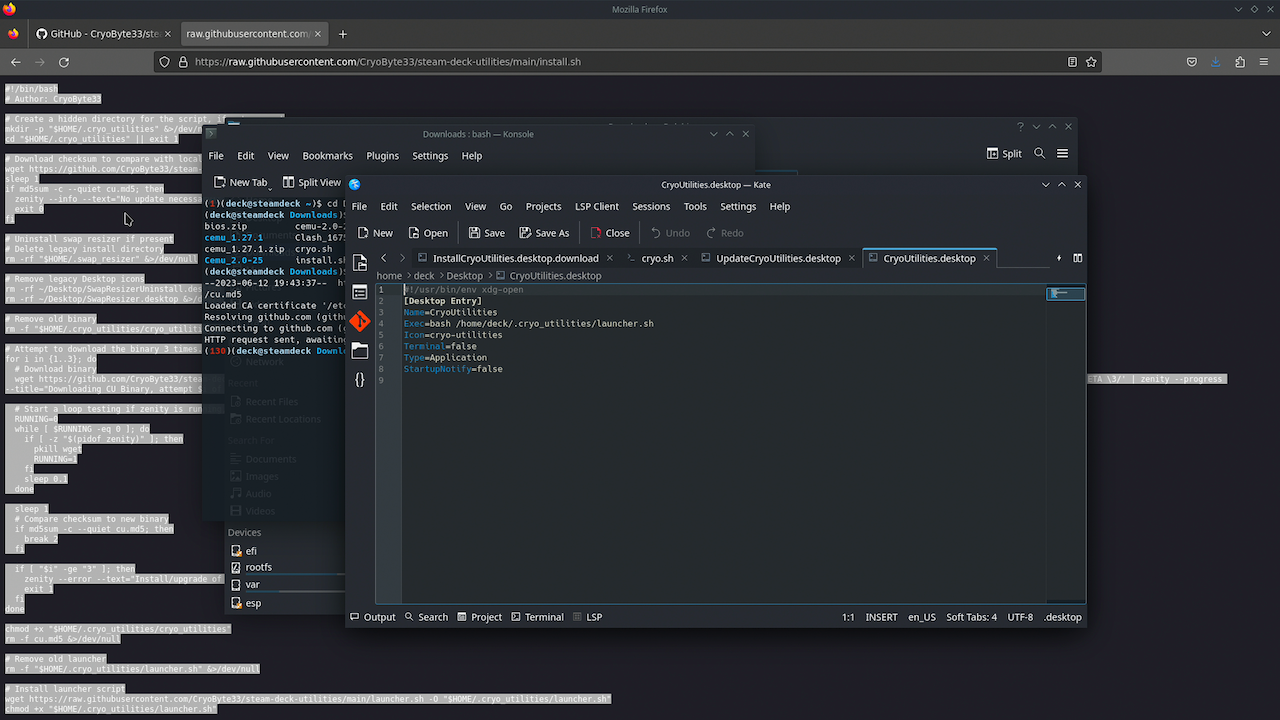Open Kate's Tools menu

[x=695, y=206]
